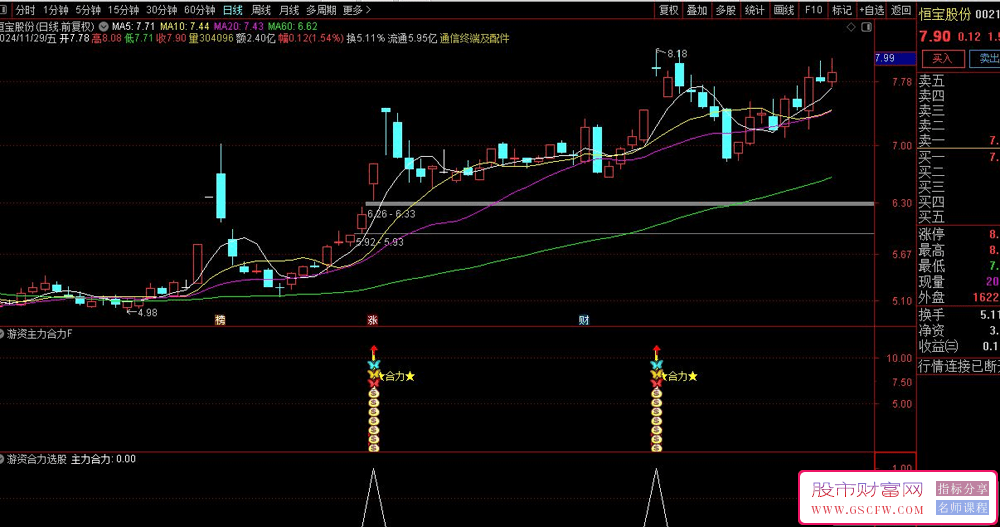Open the MA indicator dropdown arrow
1000x527 pixels.
[x=103, y=27]
